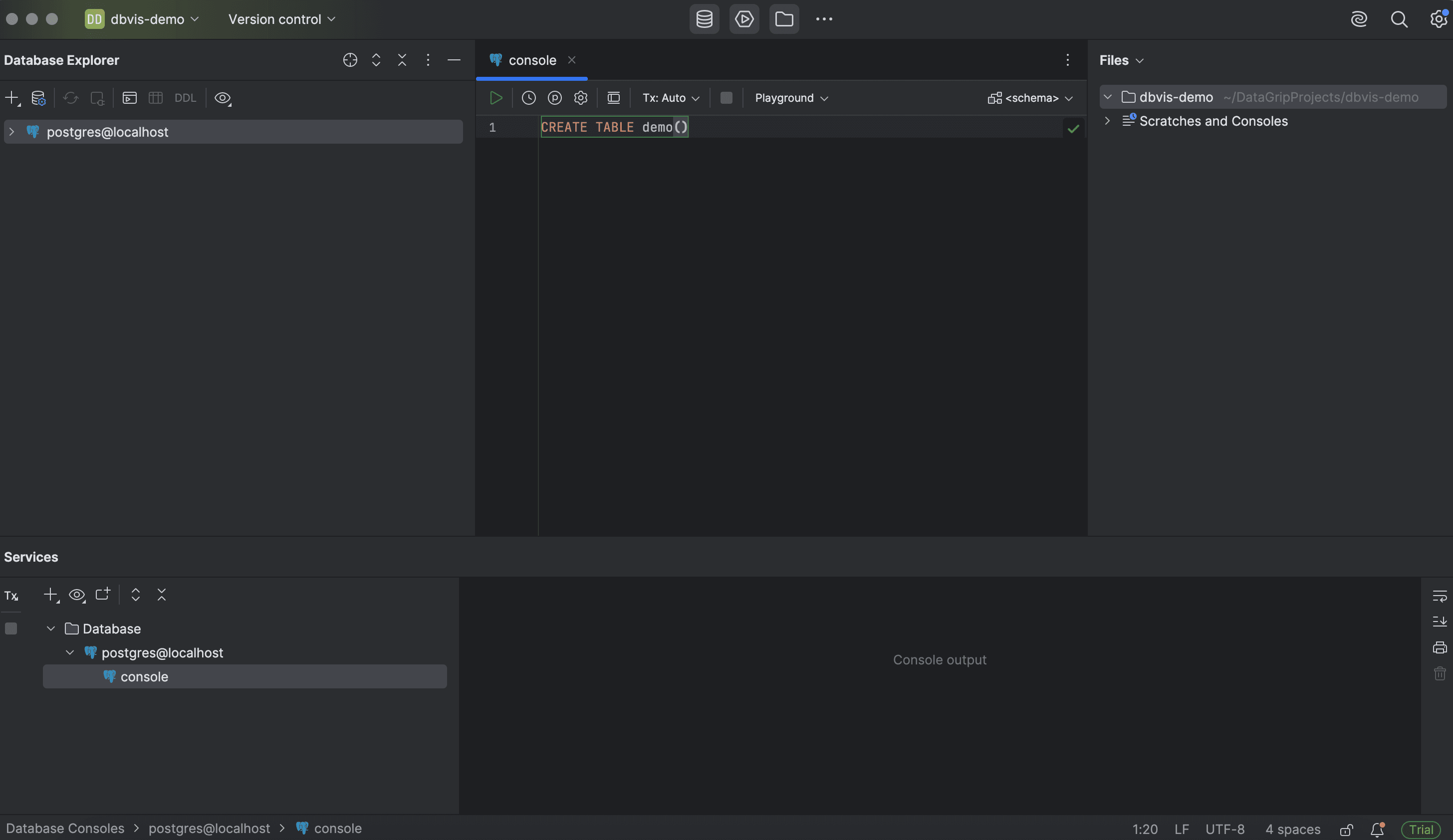The height and width of the screenshot is (840, 1453).
Task: Open the Version control menu
Action: click(281, 19)
